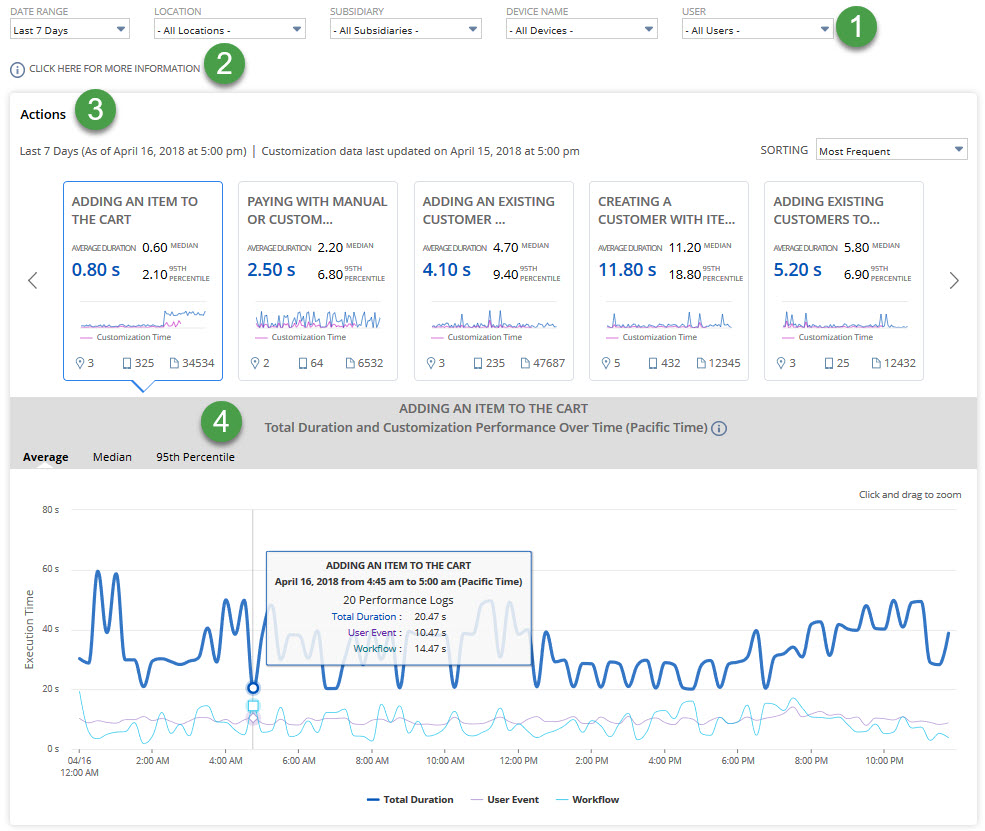The image size is (985, 831).
Task: Switch to the Average tab
Action: 46,457
